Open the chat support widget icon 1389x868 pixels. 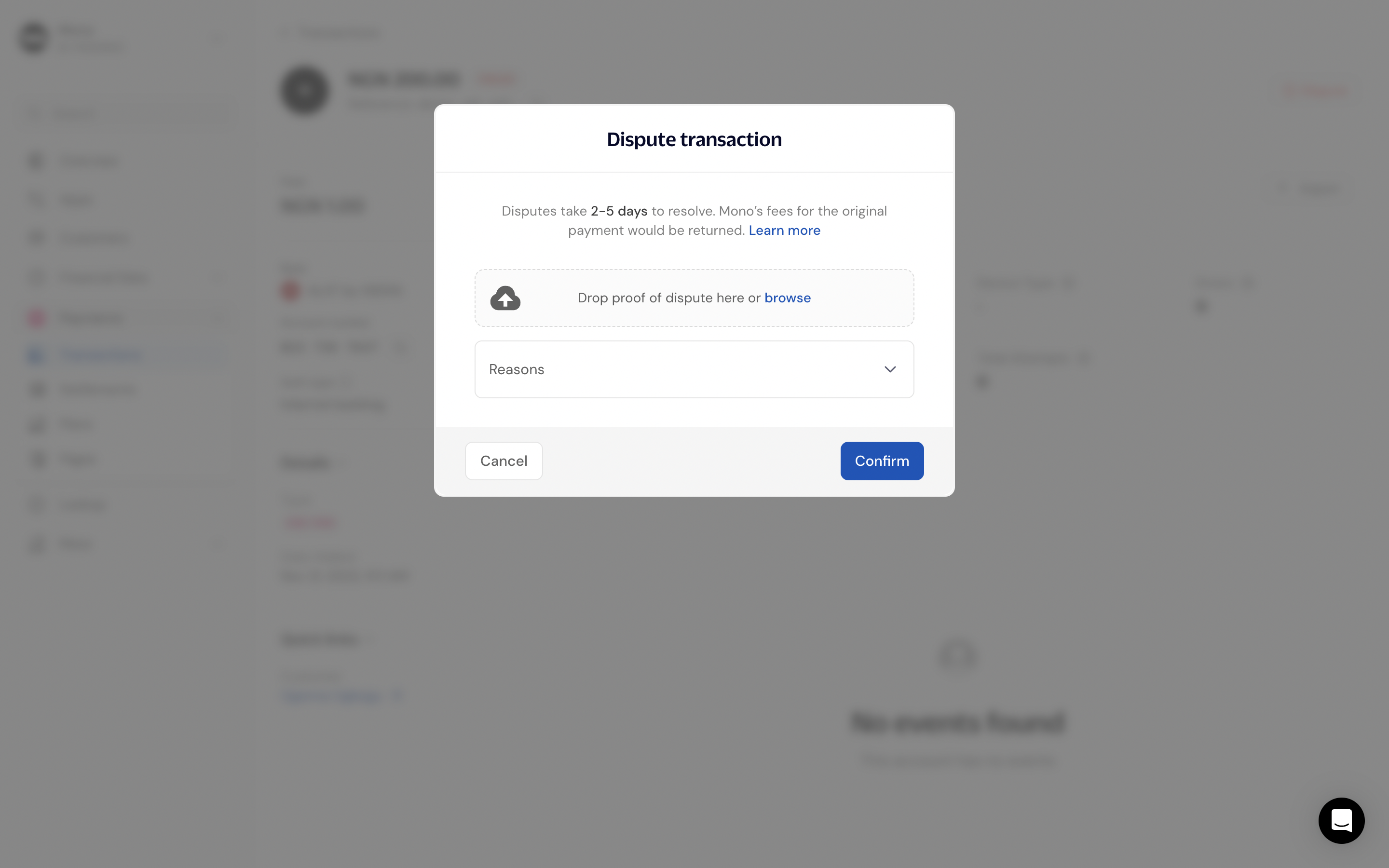[x=1341, y=820]
